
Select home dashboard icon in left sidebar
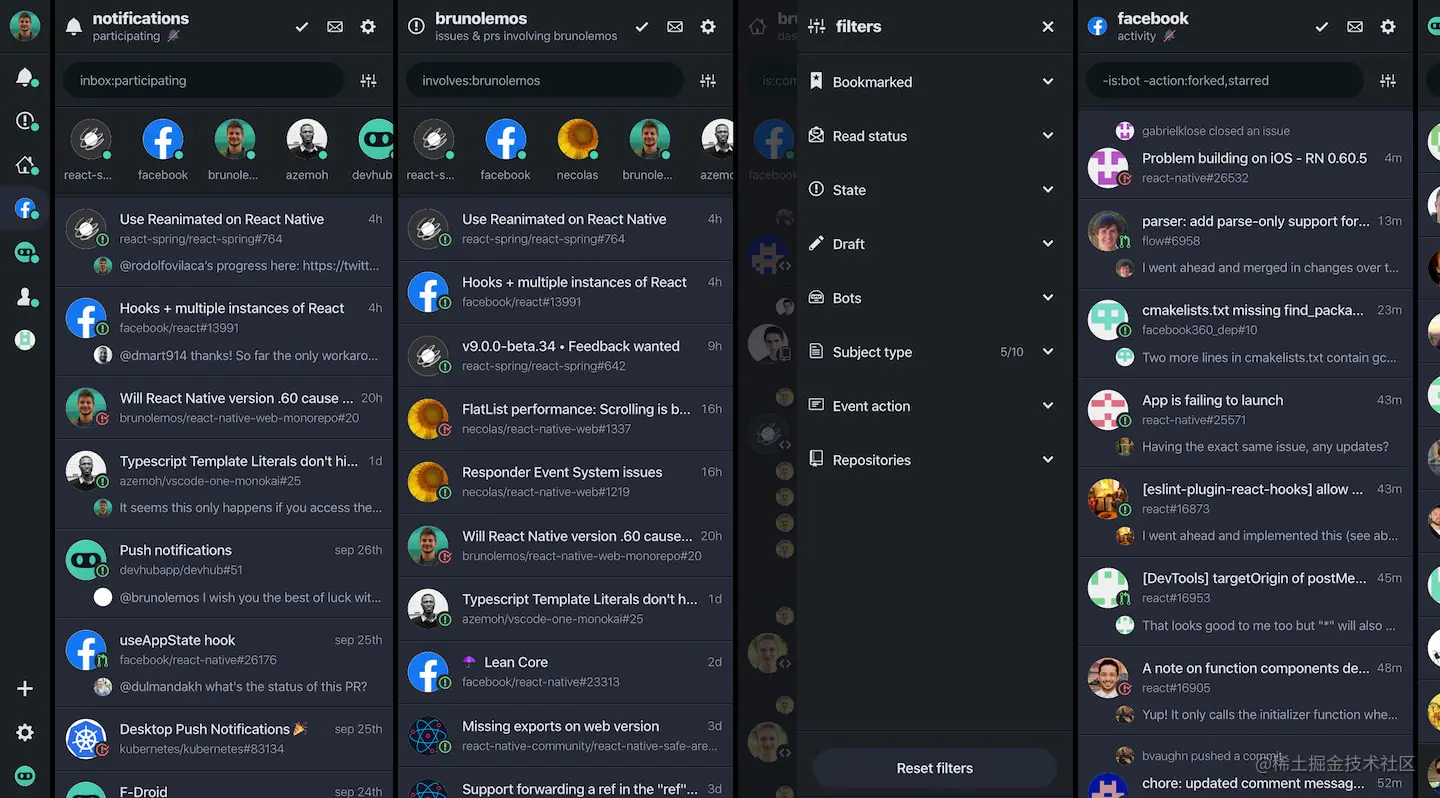(25, 165)
